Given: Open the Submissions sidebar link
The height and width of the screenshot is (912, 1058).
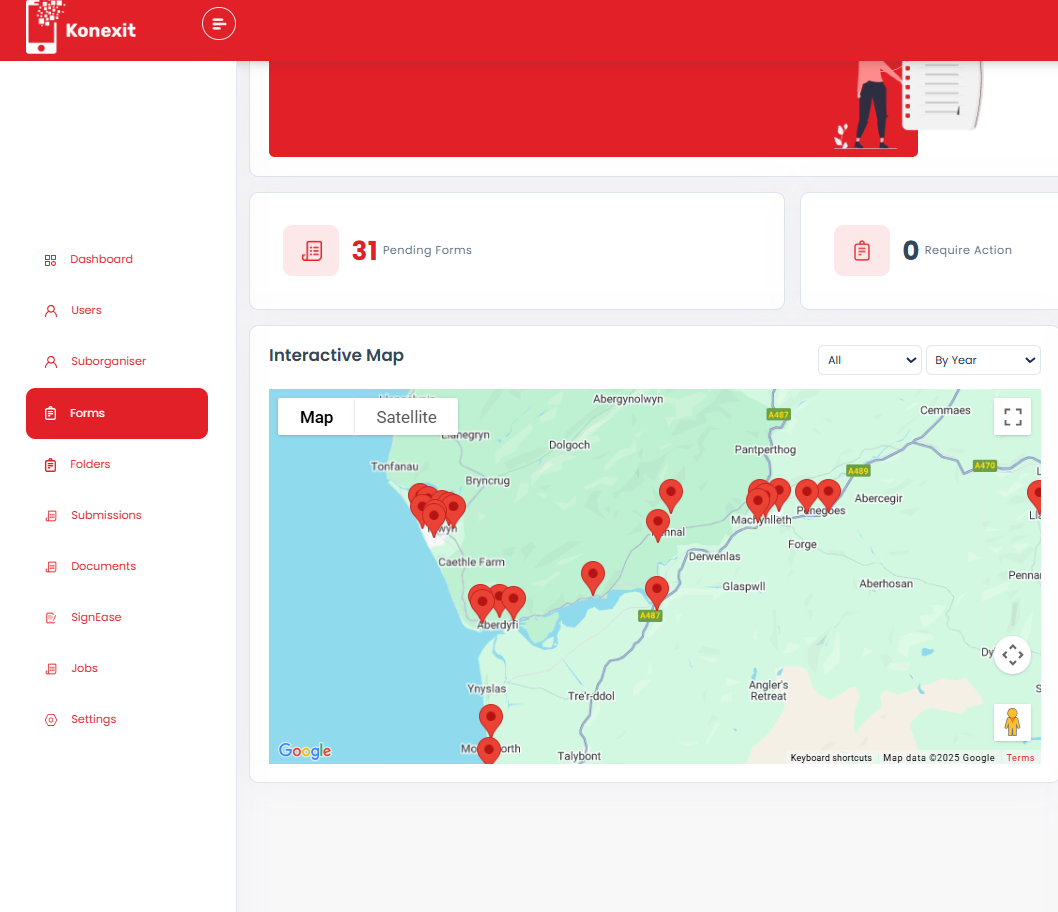Looking at the screenshot, I should 106,515.
